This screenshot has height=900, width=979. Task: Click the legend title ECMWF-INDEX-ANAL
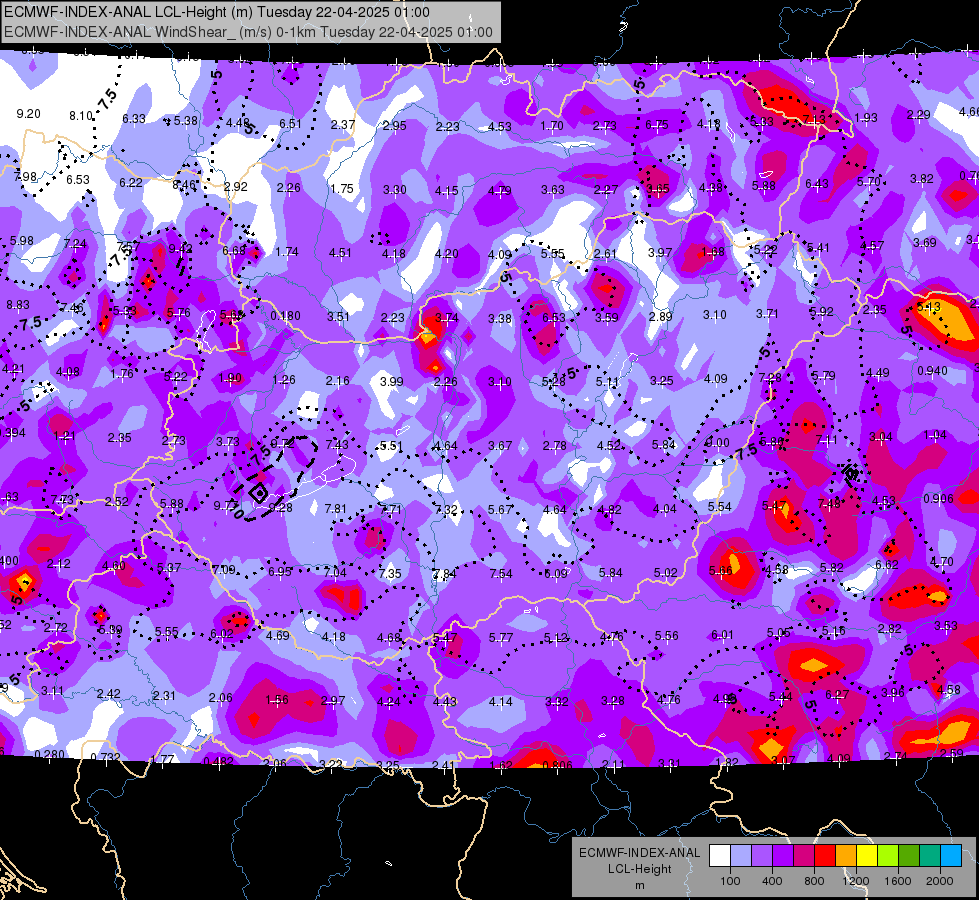(x=639, y=853)
